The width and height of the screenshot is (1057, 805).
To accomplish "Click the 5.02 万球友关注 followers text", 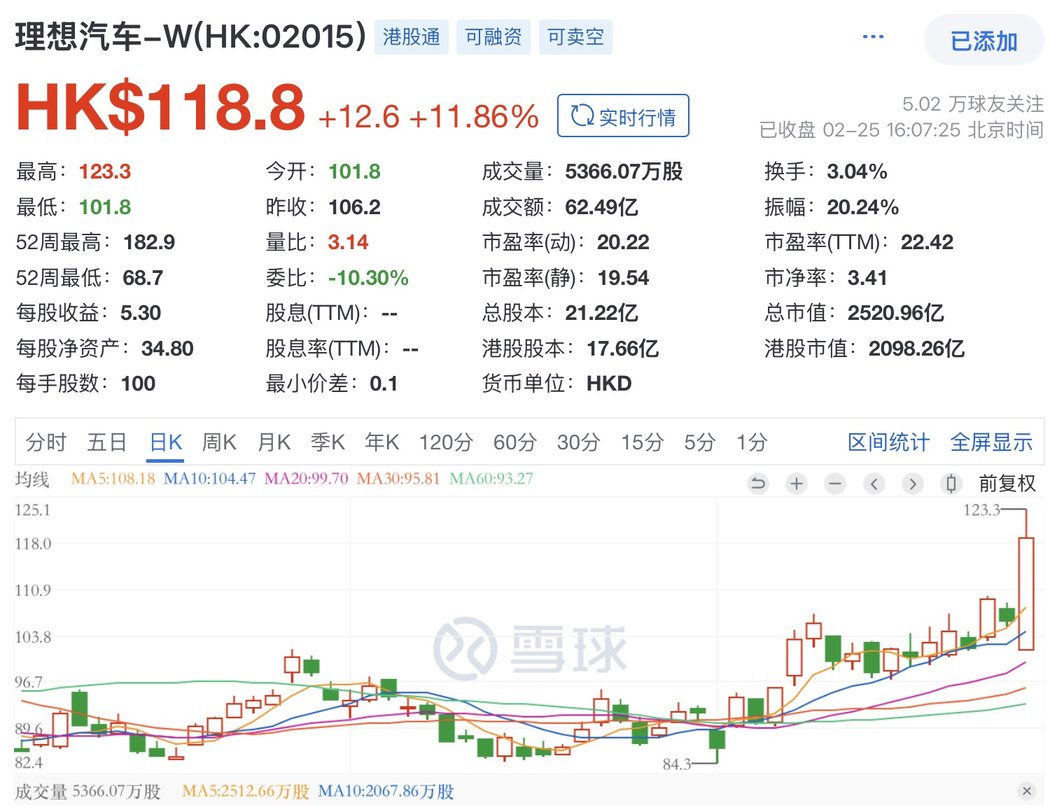I will 973,104.
